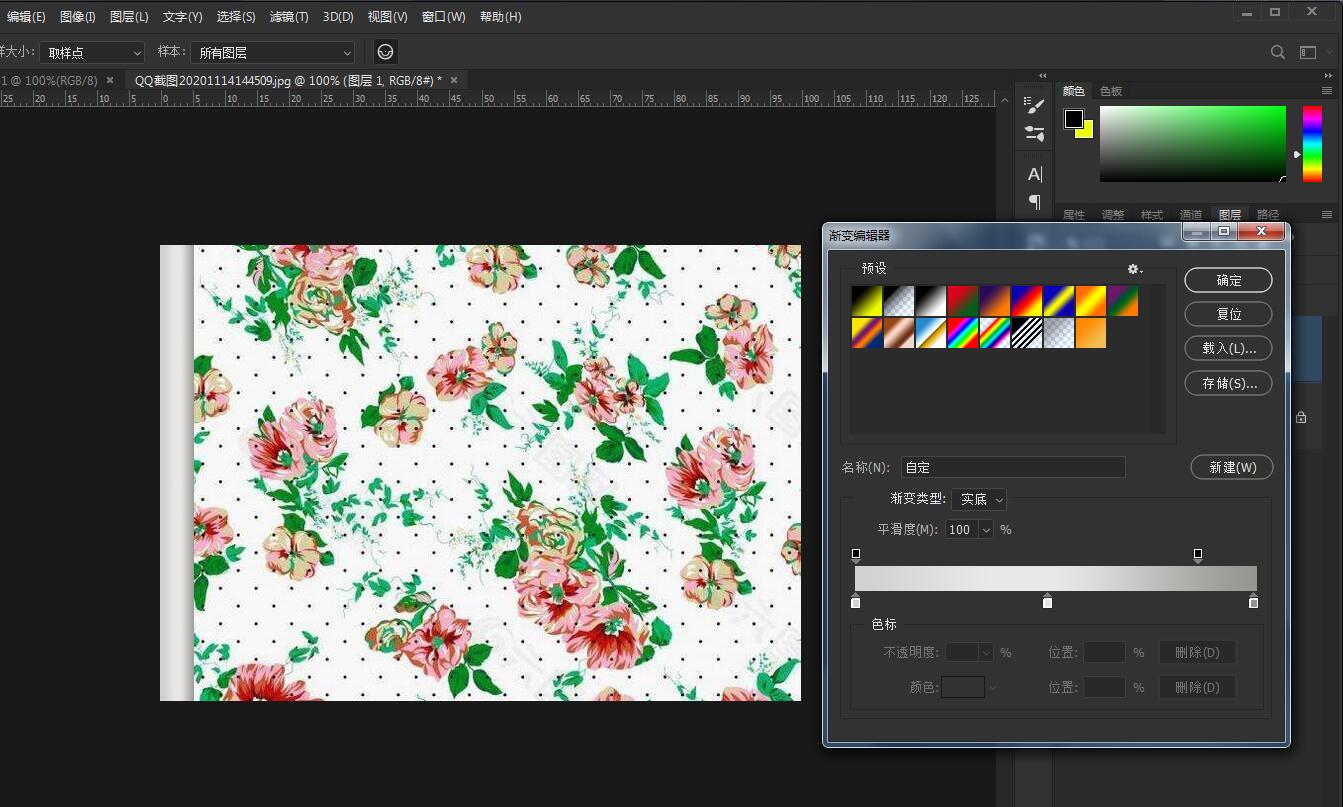Click the 新建(W) button
The image size is (1343, 807).
(x=1231, y=467)
